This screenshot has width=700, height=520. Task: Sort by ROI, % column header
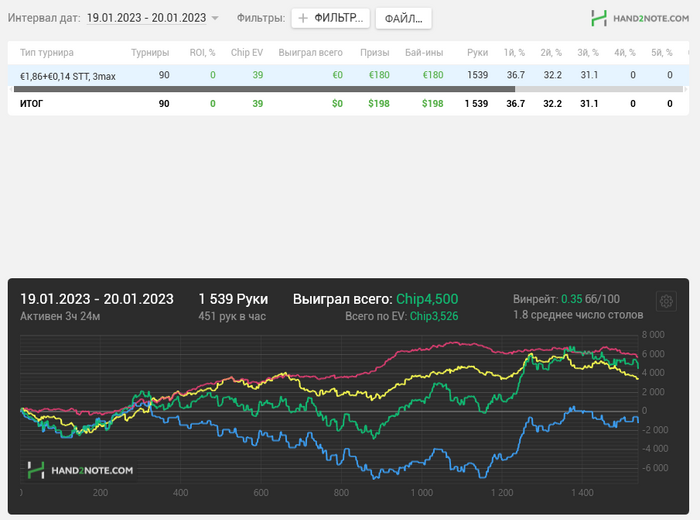(202, 53)
